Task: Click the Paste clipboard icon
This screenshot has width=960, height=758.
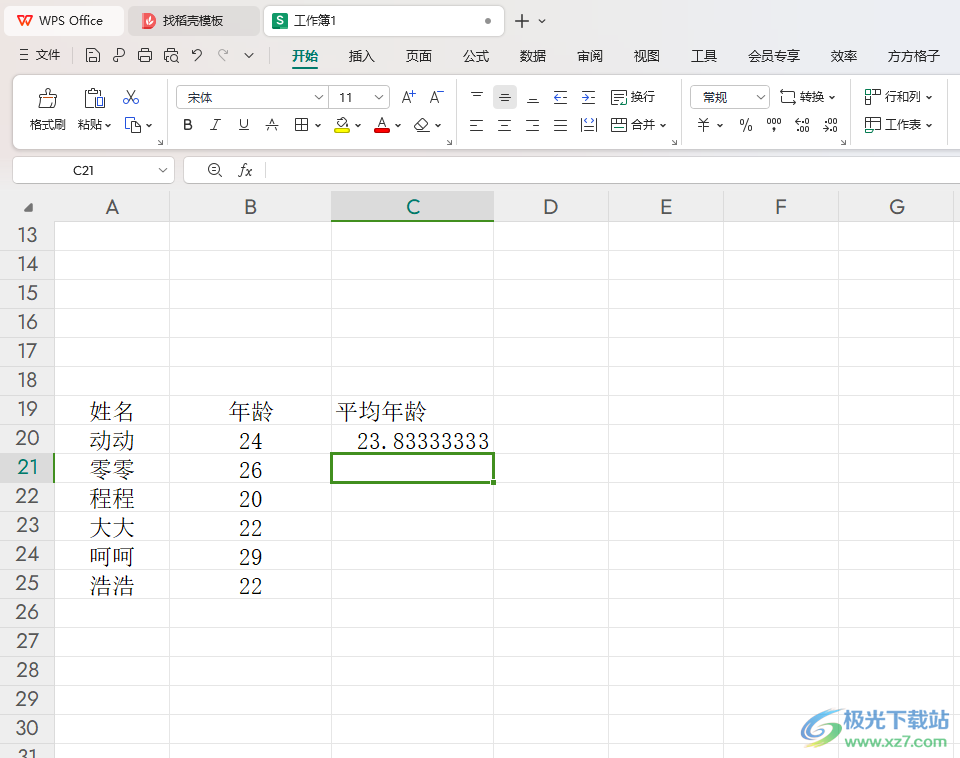Action: point(94,98)
